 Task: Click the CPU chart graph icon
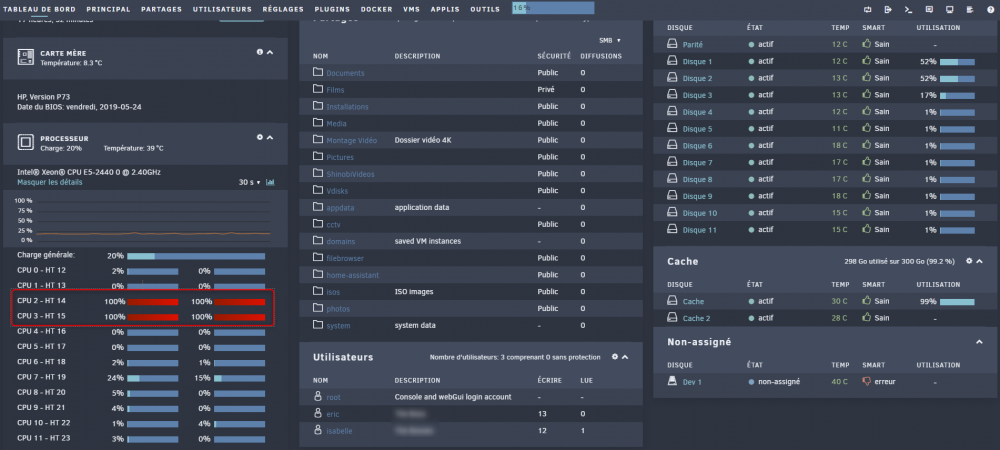[x=270, y=182]
